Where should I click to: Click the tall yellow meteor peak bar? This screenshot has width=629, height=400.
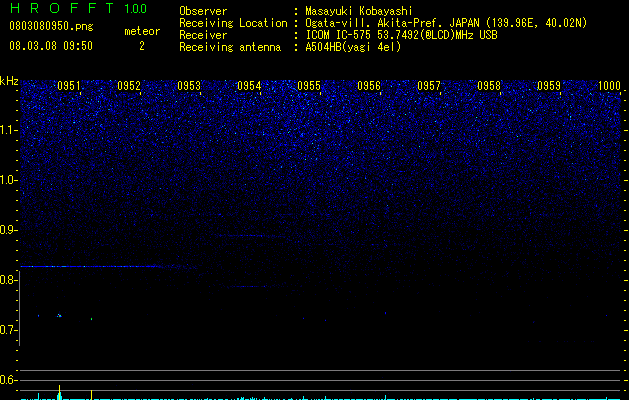(x=59, y=392)
